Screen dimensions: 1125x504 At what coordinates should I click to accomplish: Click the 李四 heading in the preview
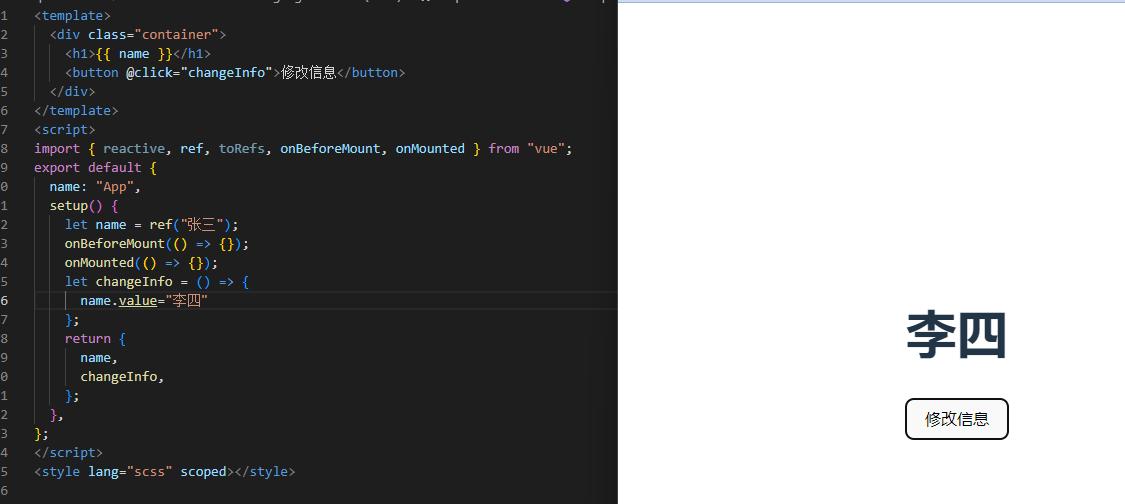(956, 335)
